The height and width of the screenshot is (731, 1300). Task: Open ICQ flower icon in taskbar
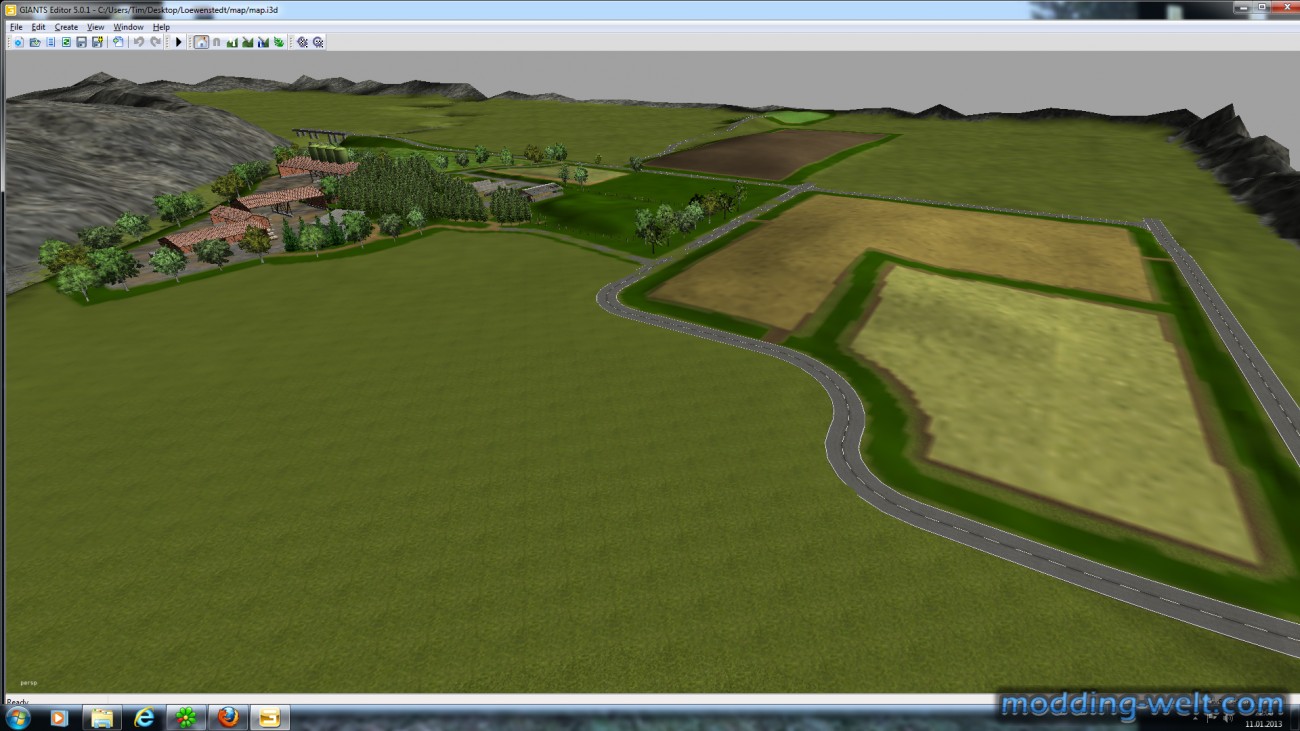186,718
